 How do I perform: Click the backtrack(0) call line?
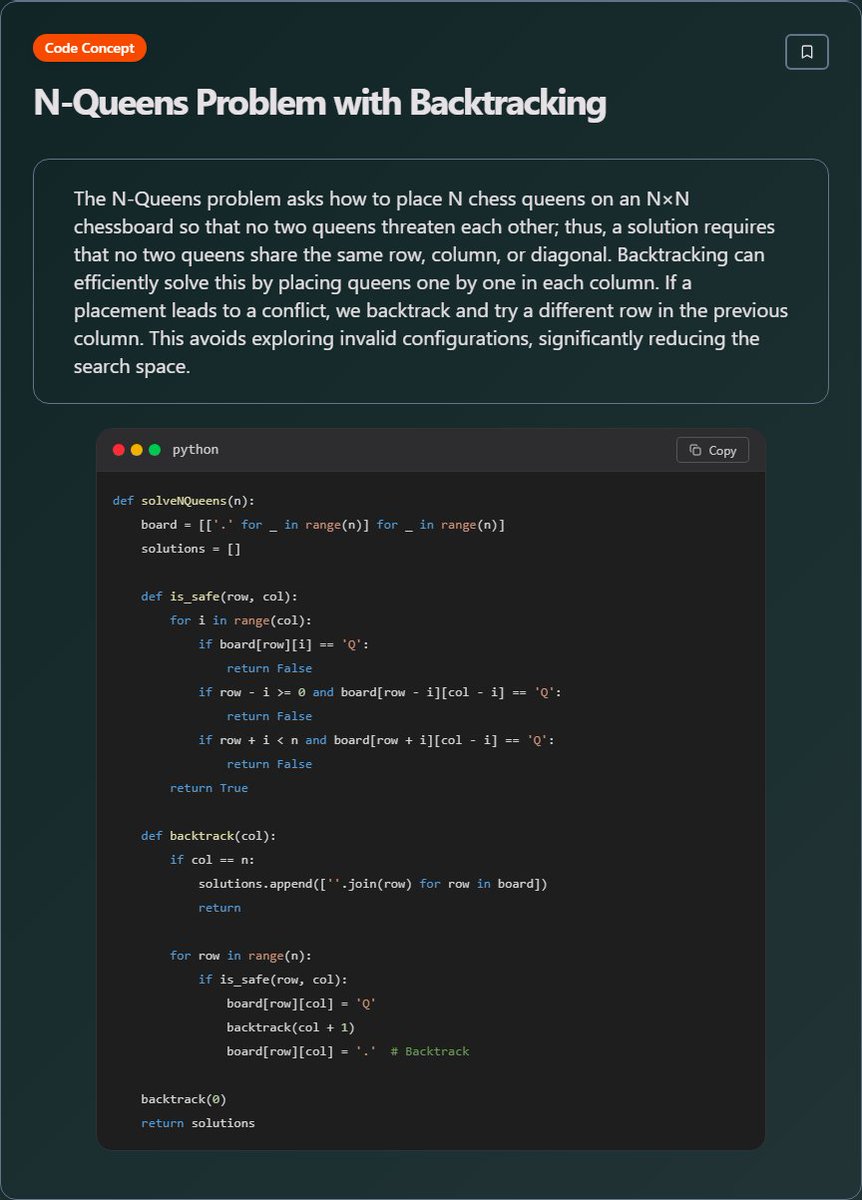(x=186, y=1099)
